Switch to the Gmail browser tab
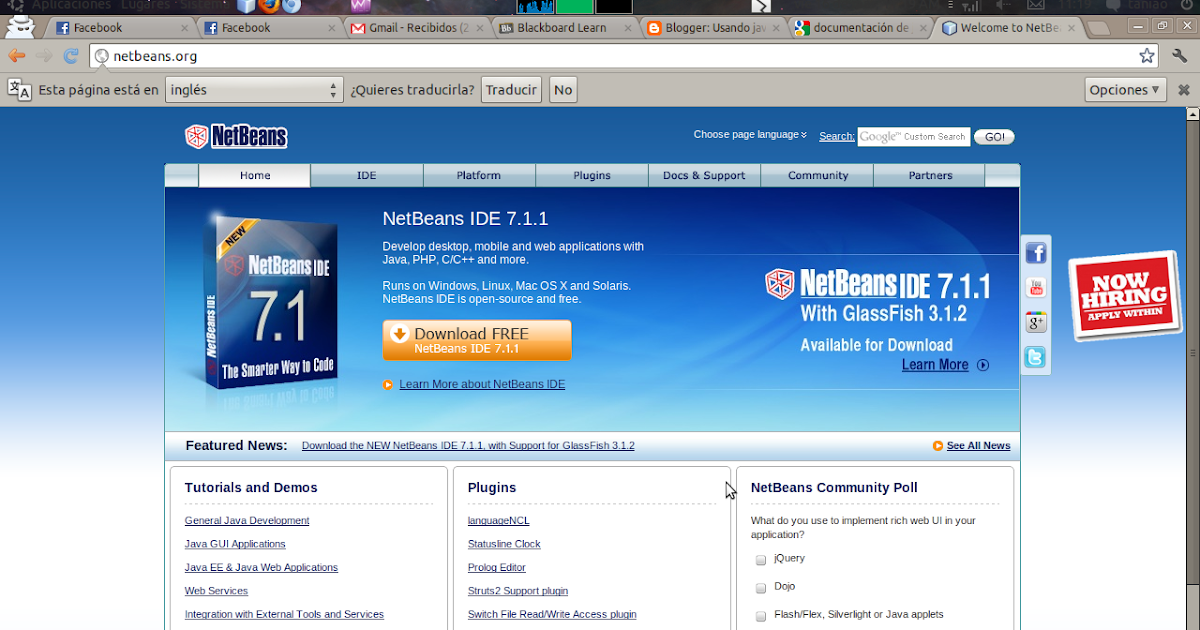The width and height of the screenshot is (1200, 630). tap(410, 28)
